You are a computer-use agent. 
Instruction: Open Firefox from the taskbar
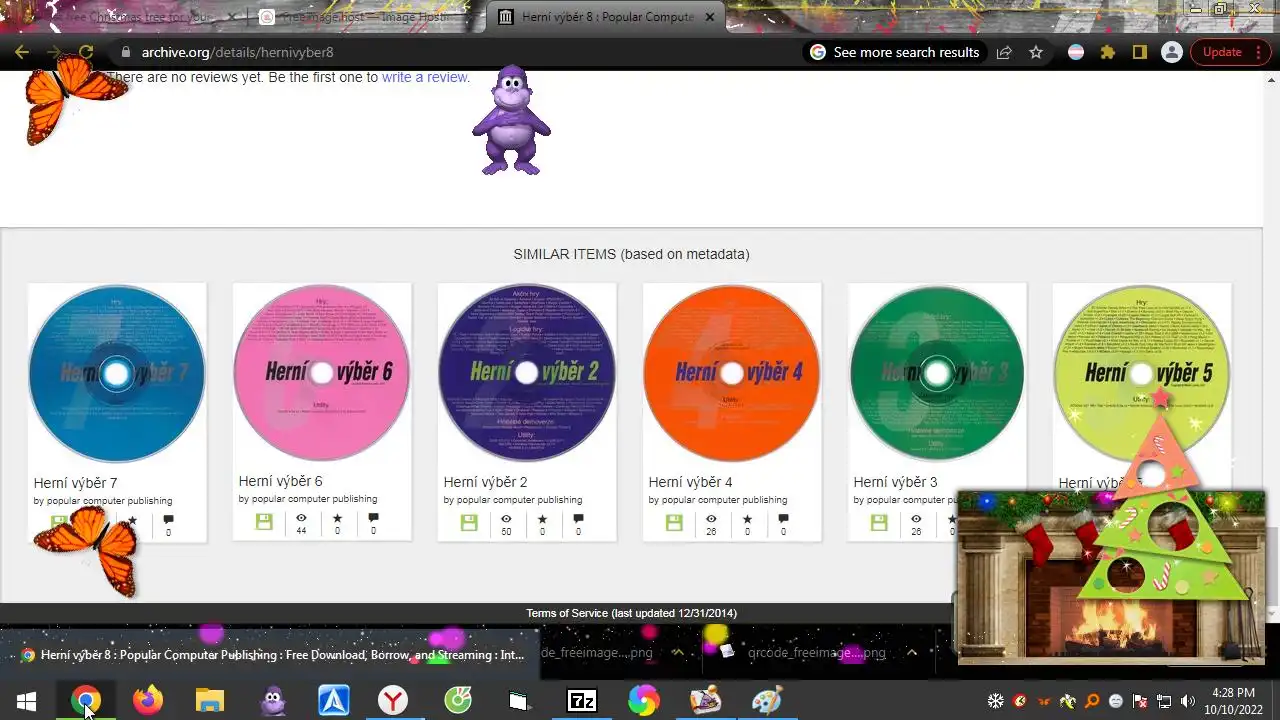coord(148,701)
